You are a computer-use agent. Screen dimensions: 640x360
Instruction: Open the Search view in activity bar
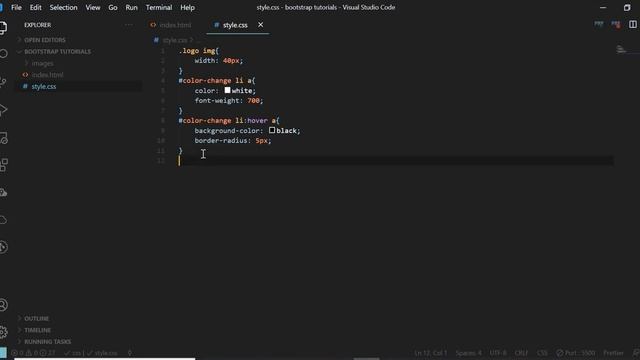click(4, 54)
